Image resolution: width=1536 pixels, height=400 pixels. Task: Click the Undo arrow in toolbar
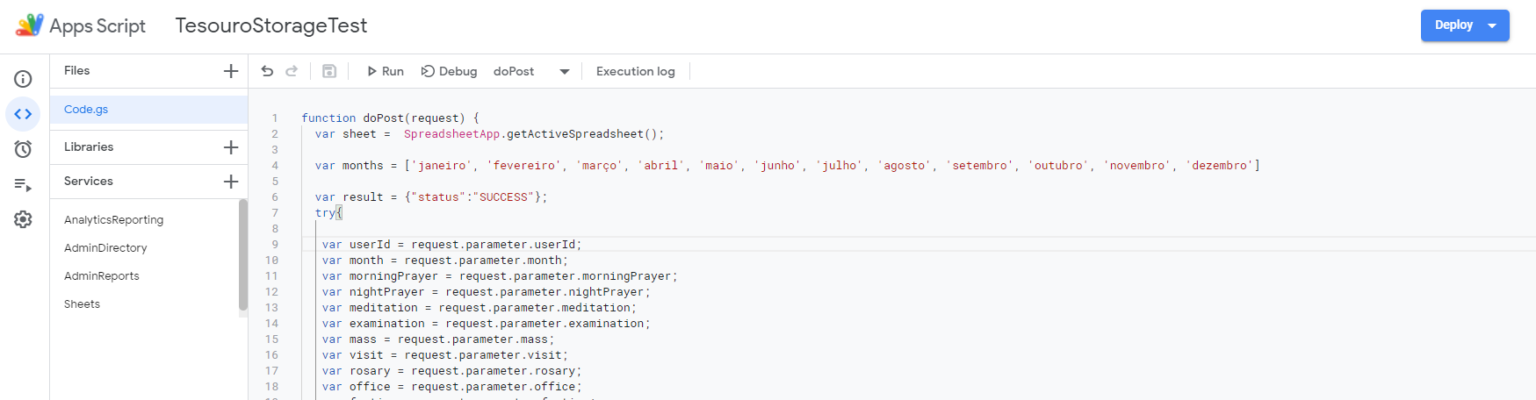[267, 71]
